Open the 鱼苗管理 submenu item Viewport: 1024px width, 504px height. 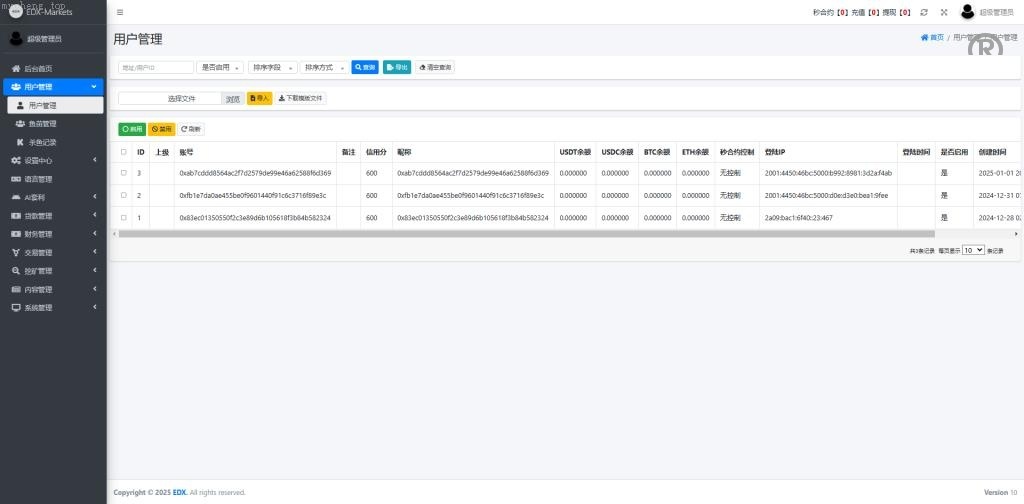(x=42, y=124)
